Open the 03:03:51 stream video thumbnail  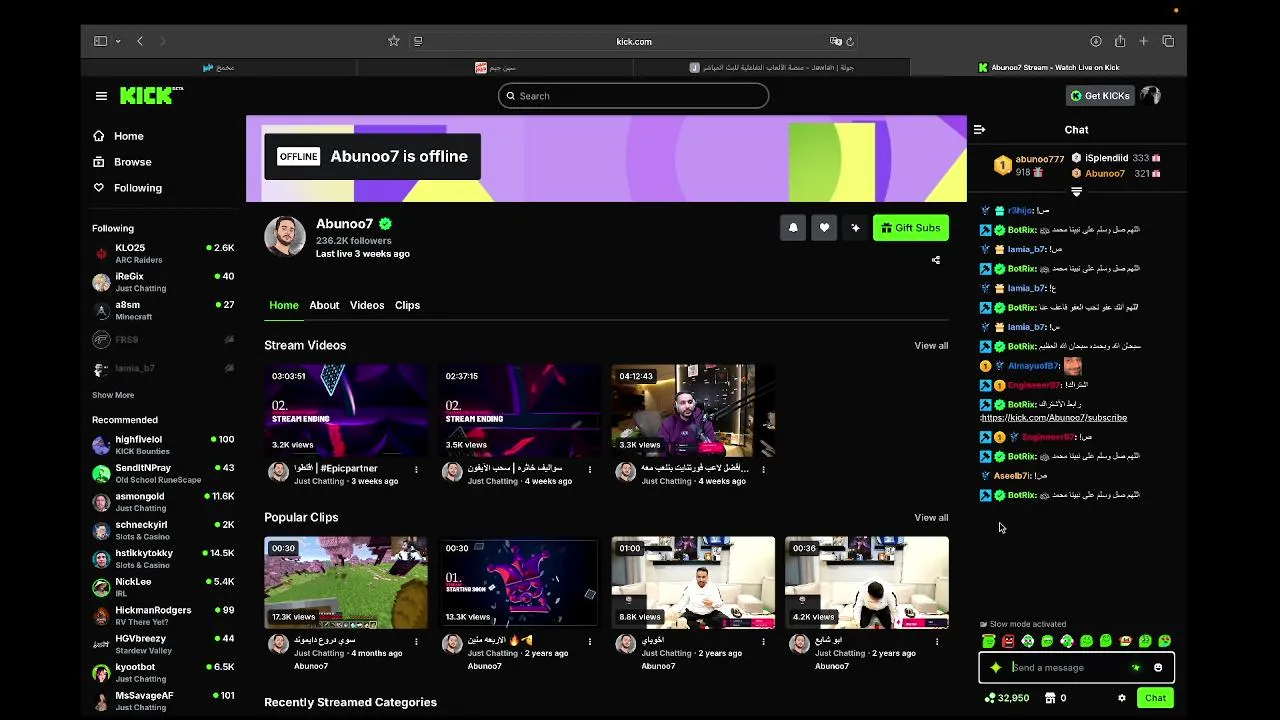point(346,411)
